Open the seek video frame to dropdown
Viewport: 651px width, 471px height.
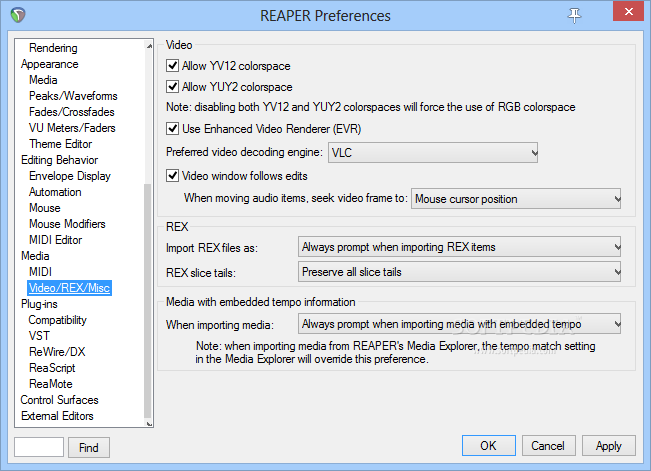coord(516,199)
